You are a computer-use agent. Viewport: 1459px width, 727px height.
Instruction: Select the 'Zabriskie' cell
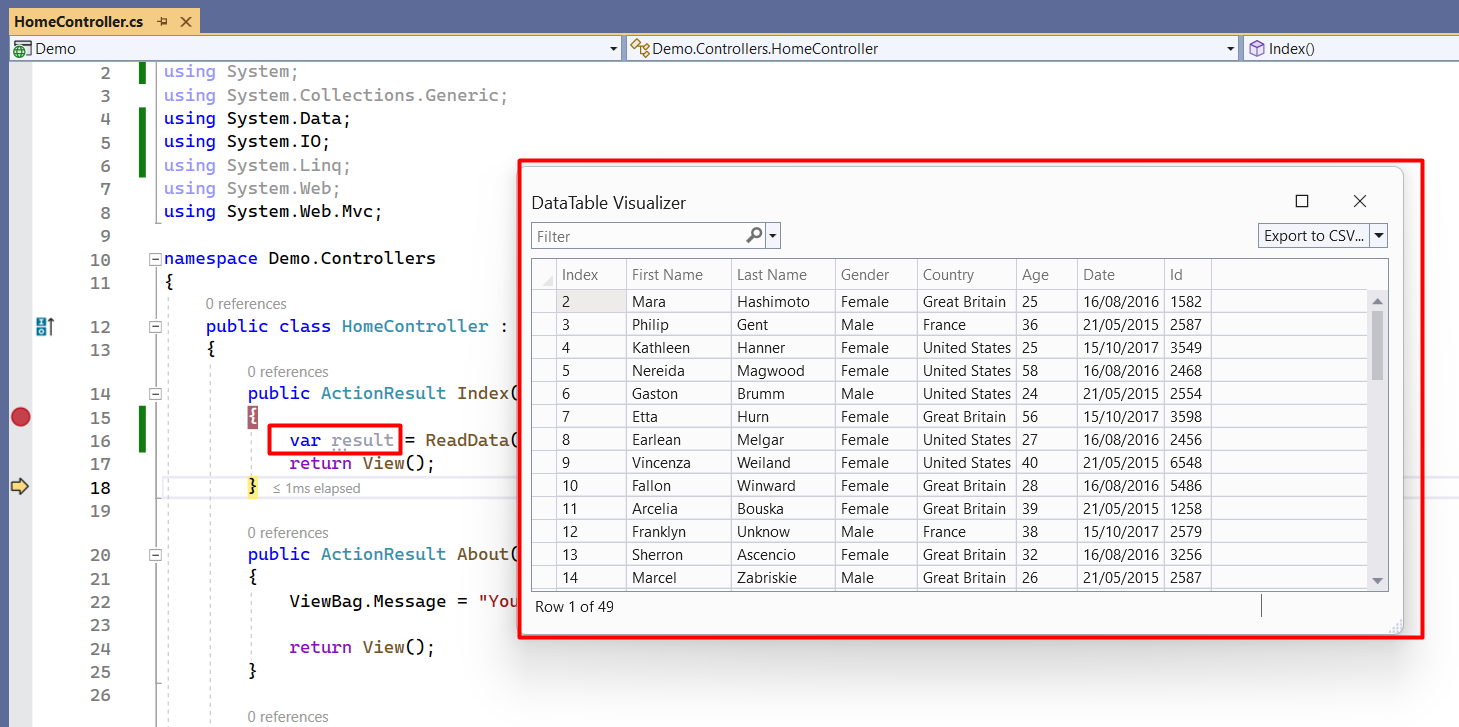pos(783,578)
